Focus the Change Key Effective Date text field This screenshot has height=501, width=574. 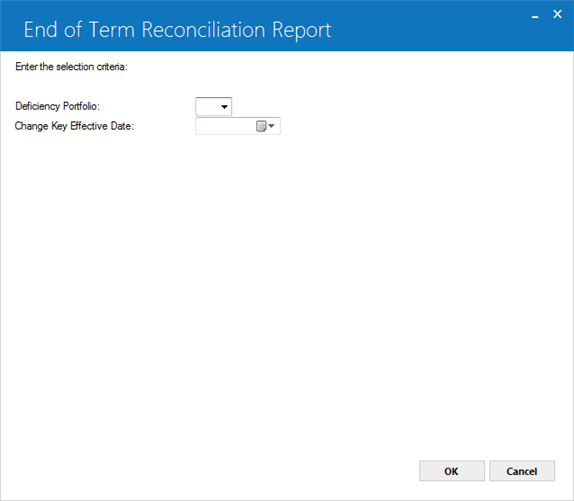[x=226, y=126]
